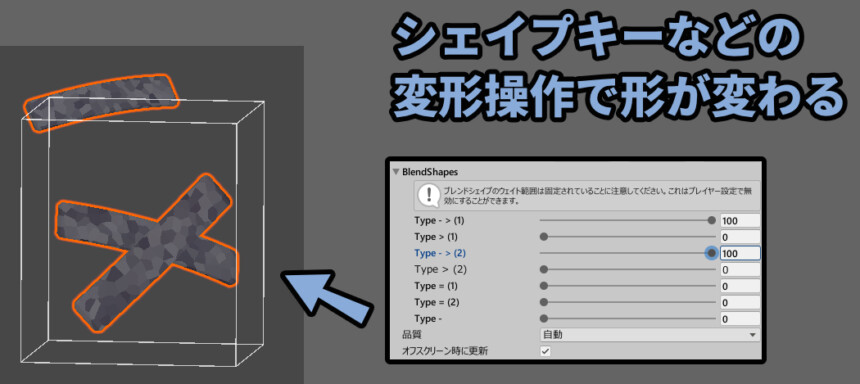Select the upper bar rock mesh
The height and width of the screenshot is (384, 860).
tap(102, 103)
